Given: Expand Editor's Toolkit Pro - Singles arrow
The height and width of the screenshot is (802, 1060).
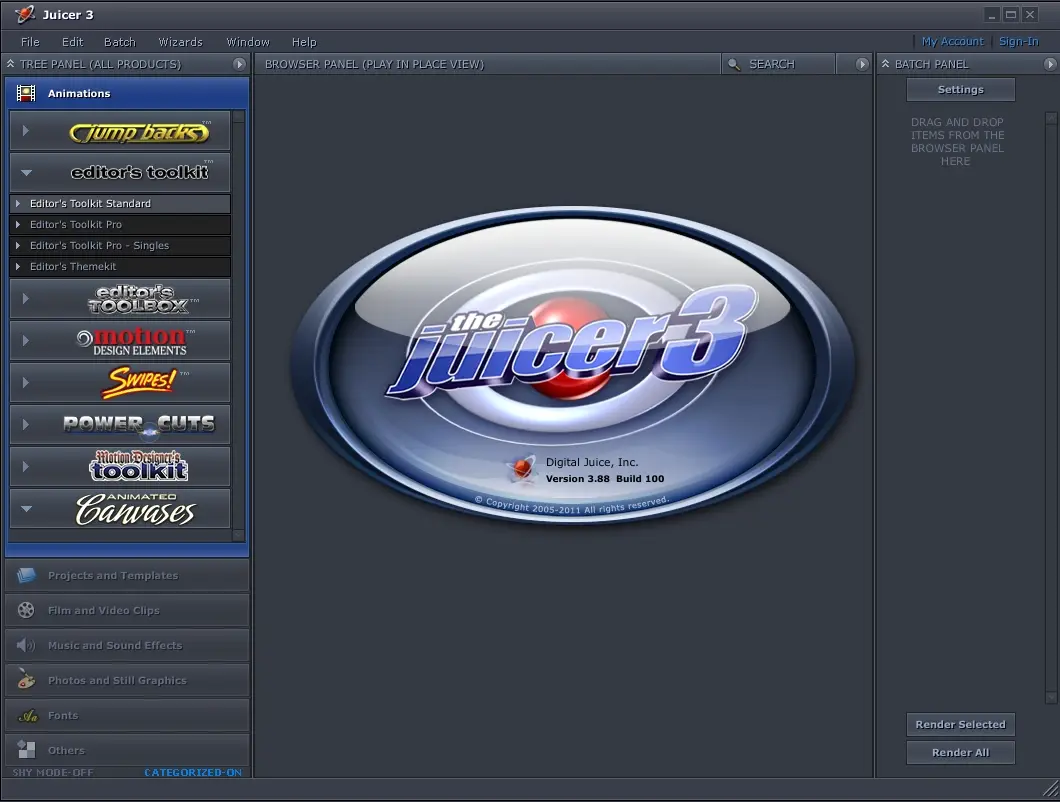Looking at the screenshot, I should pos(18,245).
